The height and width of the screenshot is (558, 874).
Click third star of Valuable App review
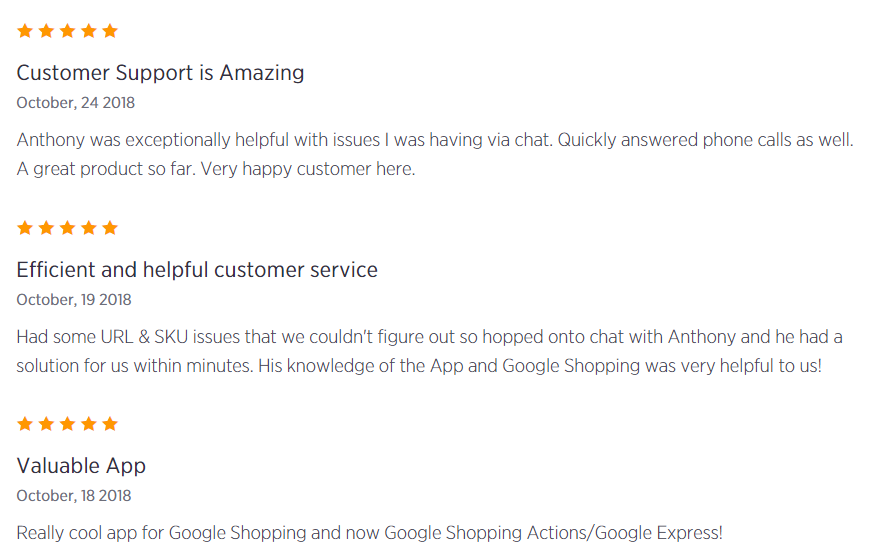(x=67, y=424)
